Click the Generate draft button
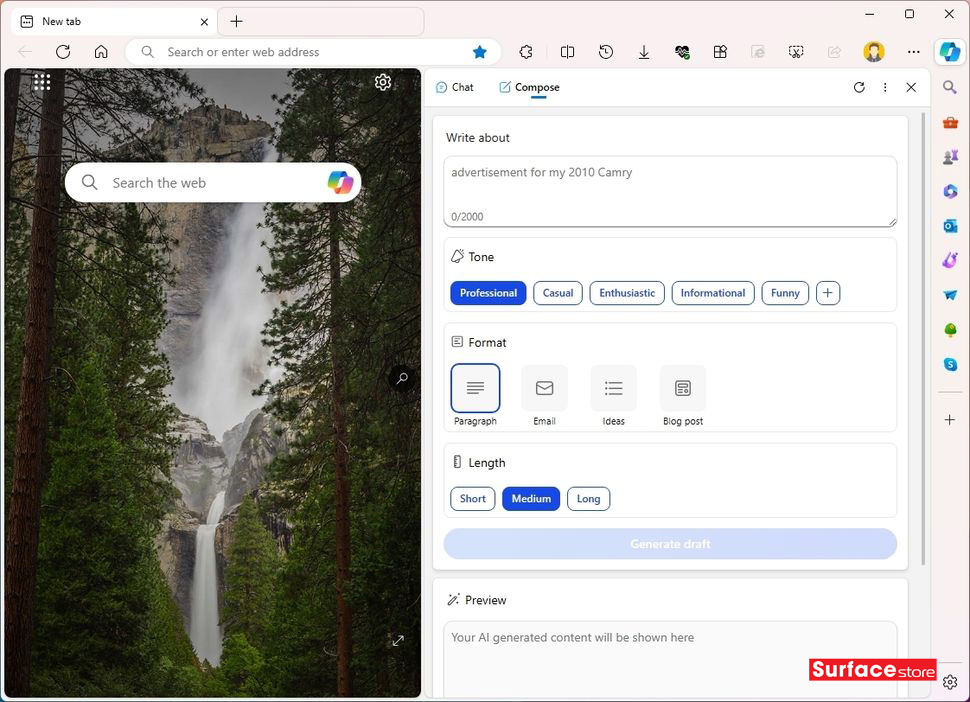The width and height of the screenshot is (970, 702). 670,544
